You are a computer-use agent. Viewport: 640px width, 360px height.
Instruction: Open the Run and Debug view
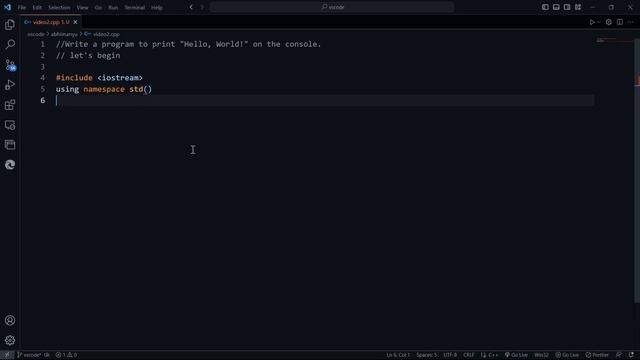click(10, 84)
